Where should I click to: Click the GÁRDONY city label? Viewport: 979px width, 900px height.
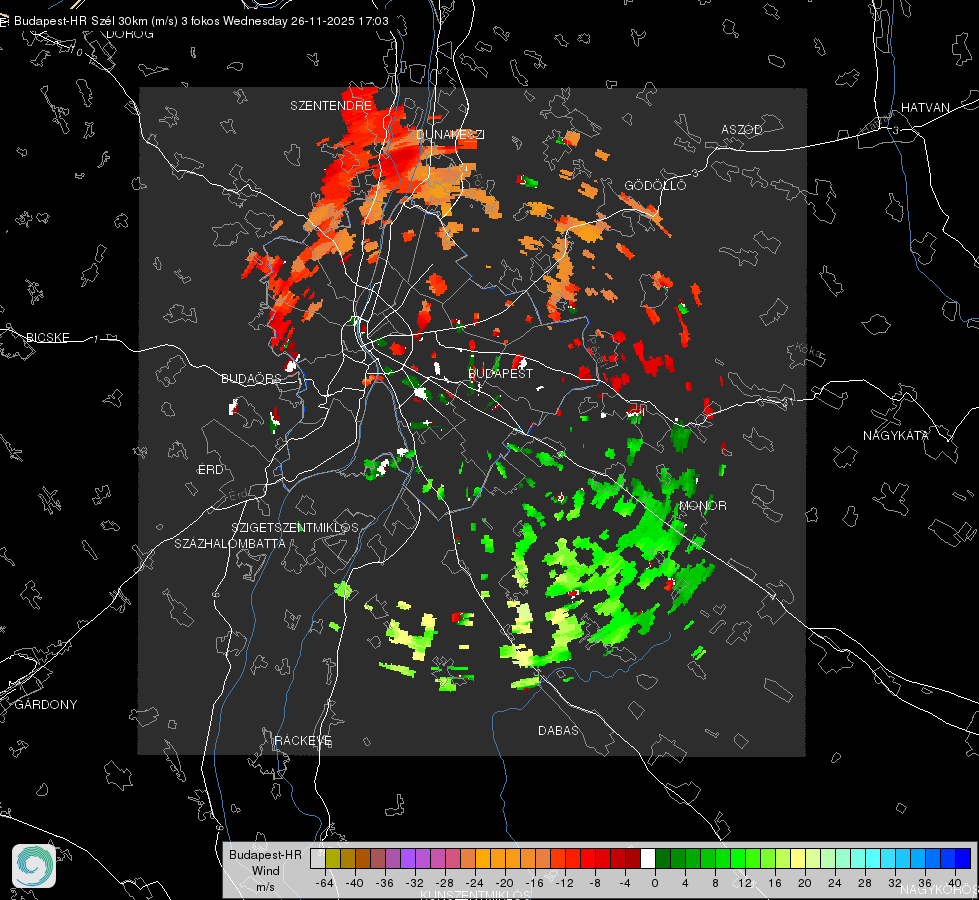point(46,705)
